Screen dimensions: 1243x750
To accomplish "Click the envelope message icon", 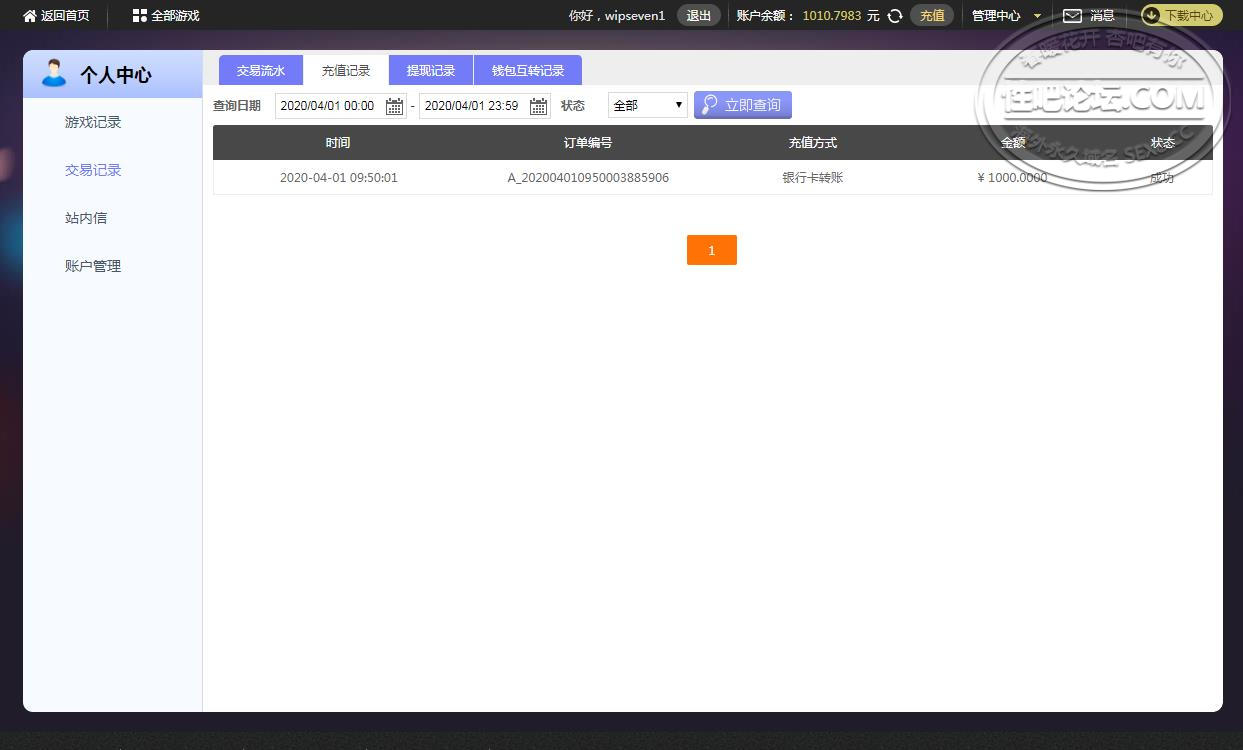I will pos(1072,16).
